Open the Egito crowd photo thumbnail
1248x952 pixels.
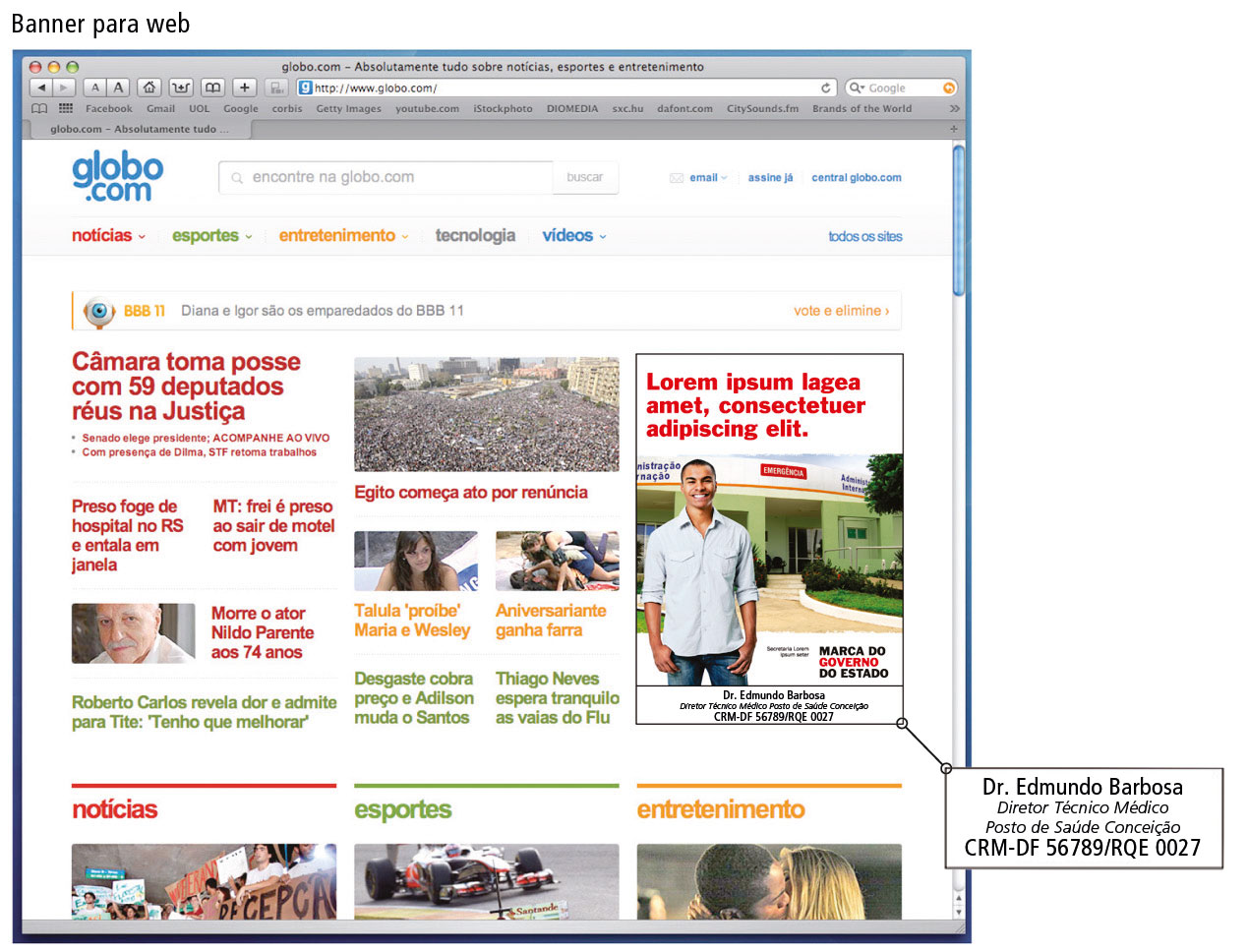click(487, 414)
